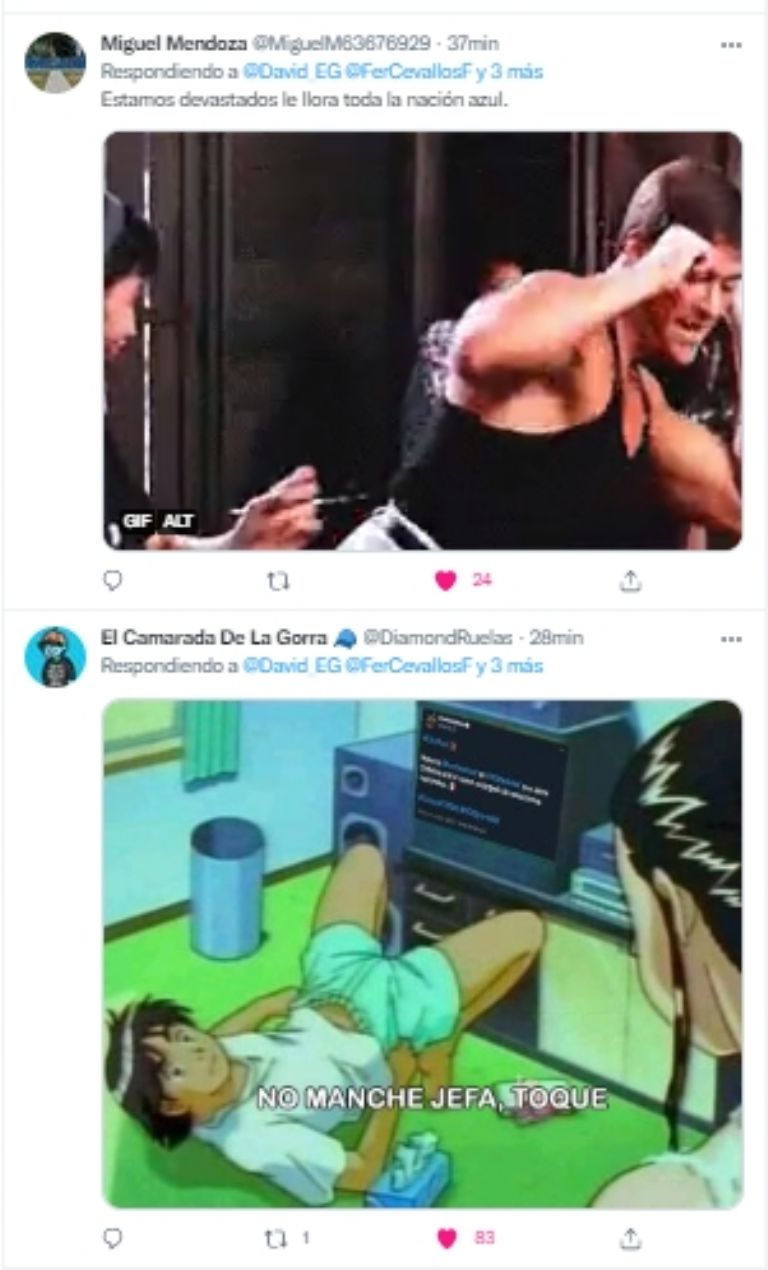The image size is (768, 1270).
Task: Share El Camarada De La Gorra's tweet
Action: pos(630,1238)
